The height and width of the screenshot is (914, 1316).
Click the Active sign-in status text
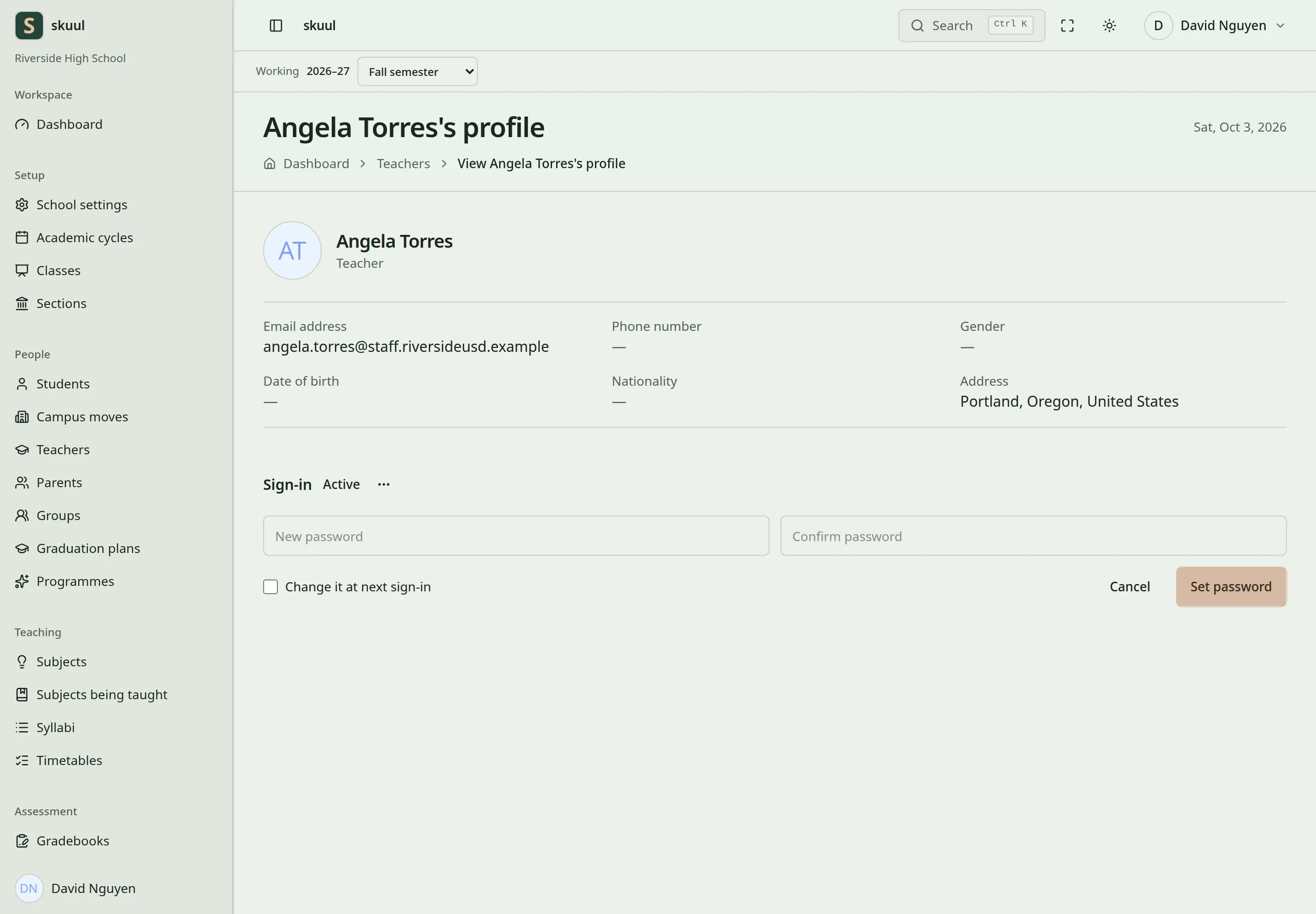pyautogui.click(x=341, y=484)
